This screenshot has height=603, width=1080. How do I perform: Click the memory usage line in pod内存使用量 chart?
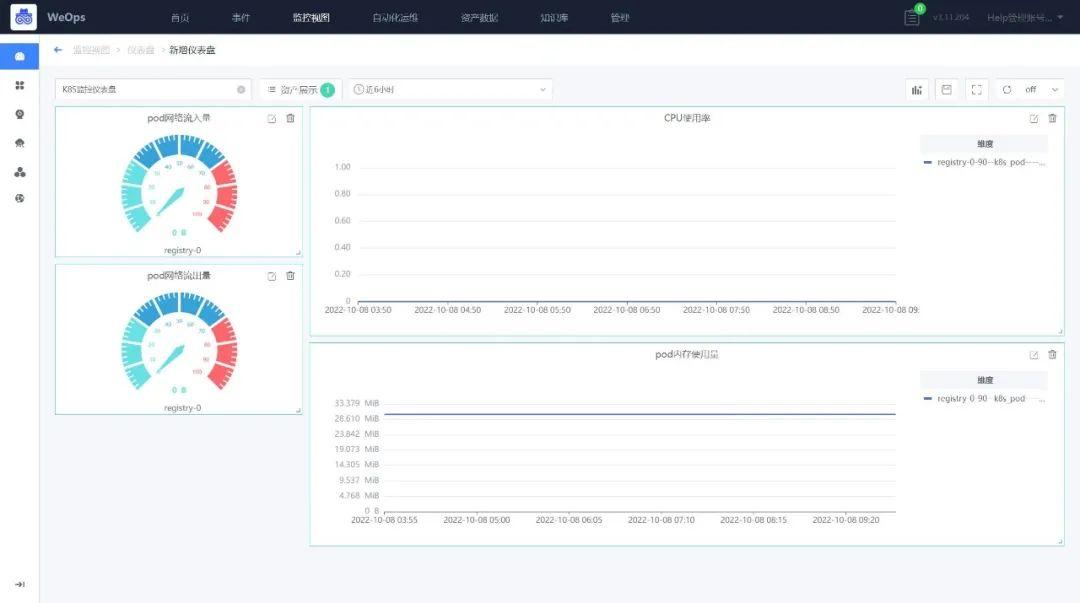pyautogui.click(x=640, y=414)
